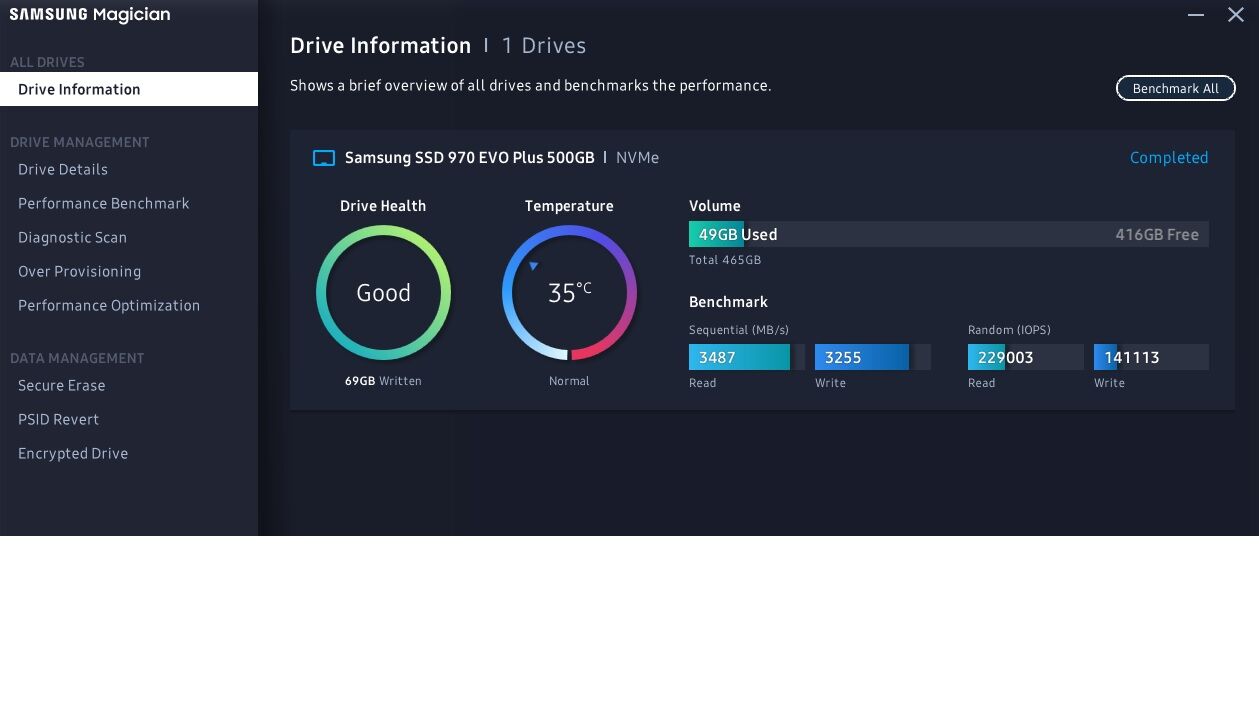The height and width of the screenshot is (718, 1259).
Task: Click the sequential read bar 3487
Action: coord(747,357)
